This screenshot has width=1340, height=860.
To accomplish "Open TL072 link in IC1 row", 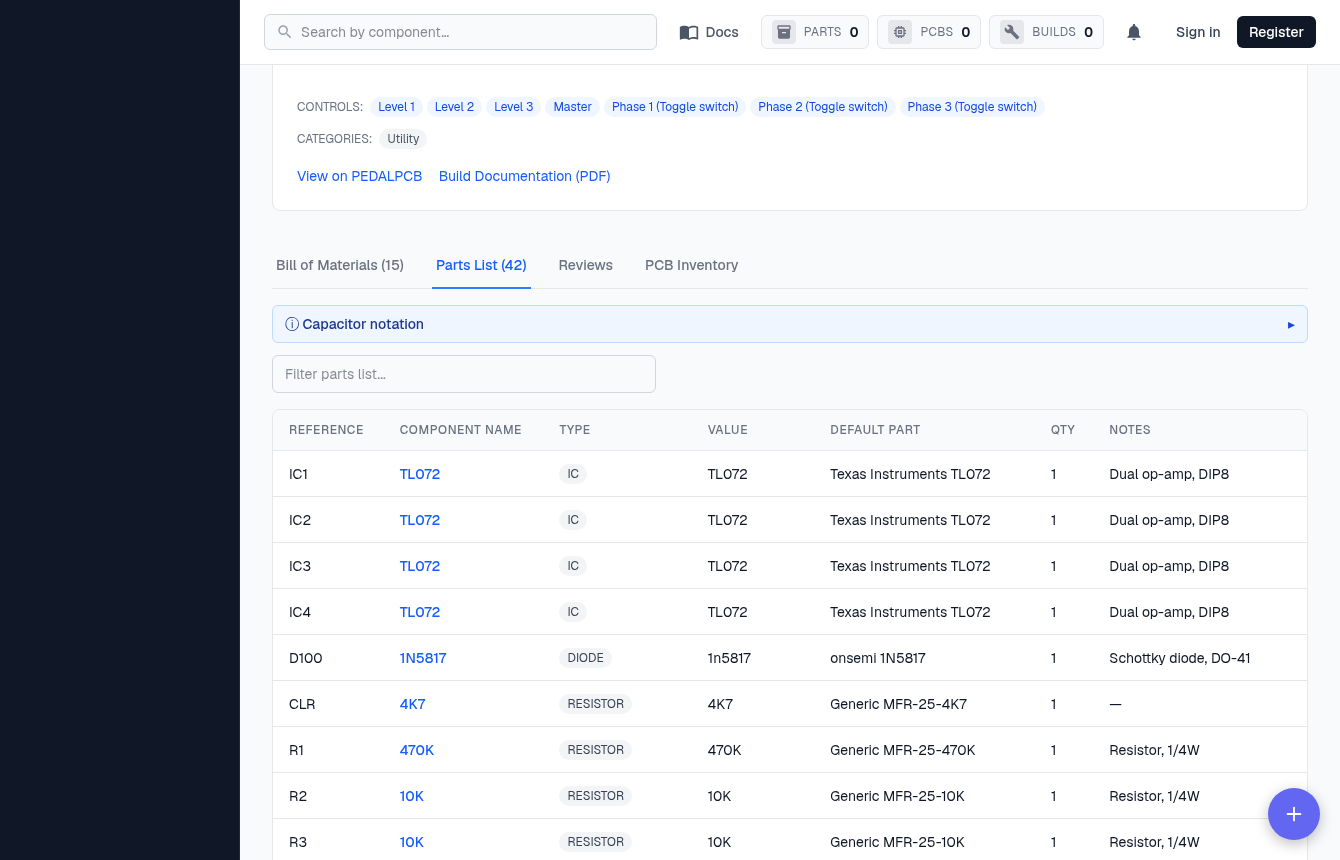I will coord(420,474).
